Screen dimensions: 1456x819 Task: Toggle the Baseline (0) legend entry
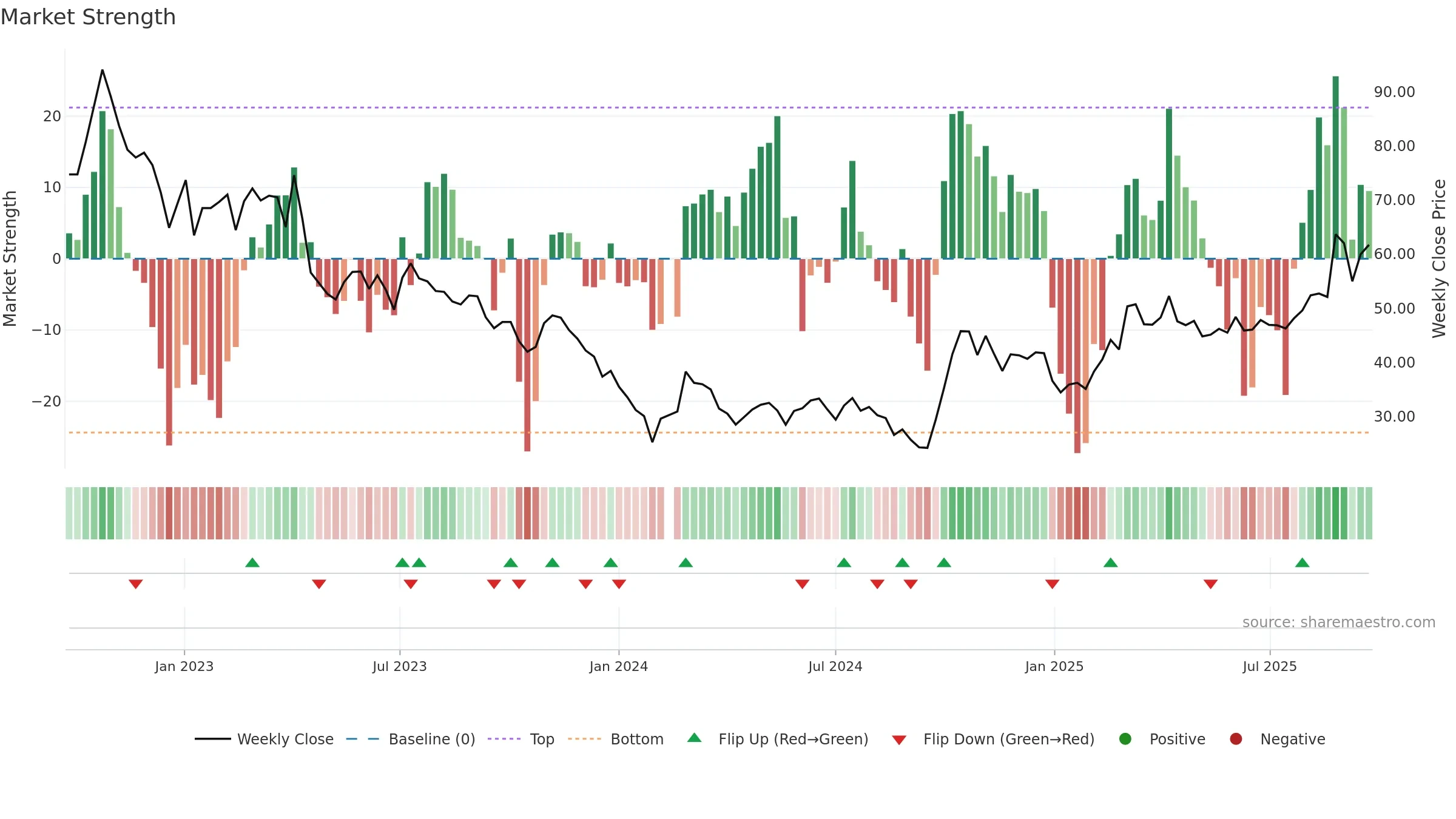[411, 739]
